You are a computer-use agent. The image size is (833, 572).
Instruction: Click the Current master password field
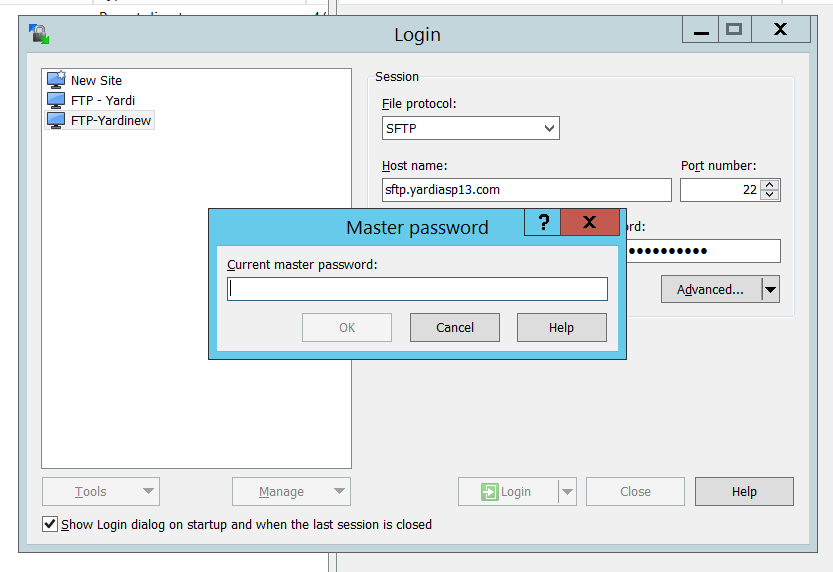pyautogui.click(x=417, y=289)
